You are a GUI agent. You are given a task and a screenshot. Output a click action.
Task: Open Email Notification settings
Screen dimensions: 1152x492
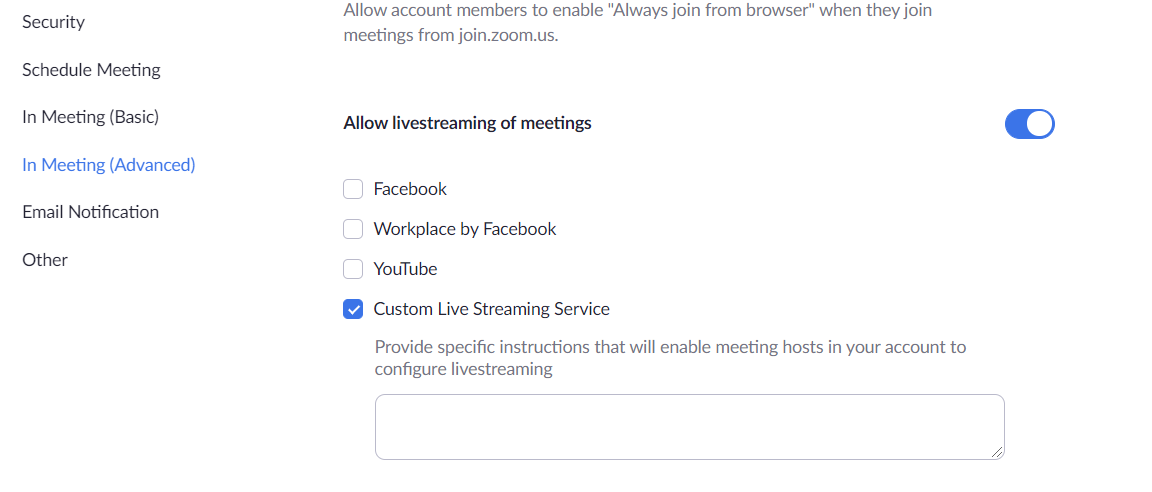pyautogui.click(x=90, y=212)
